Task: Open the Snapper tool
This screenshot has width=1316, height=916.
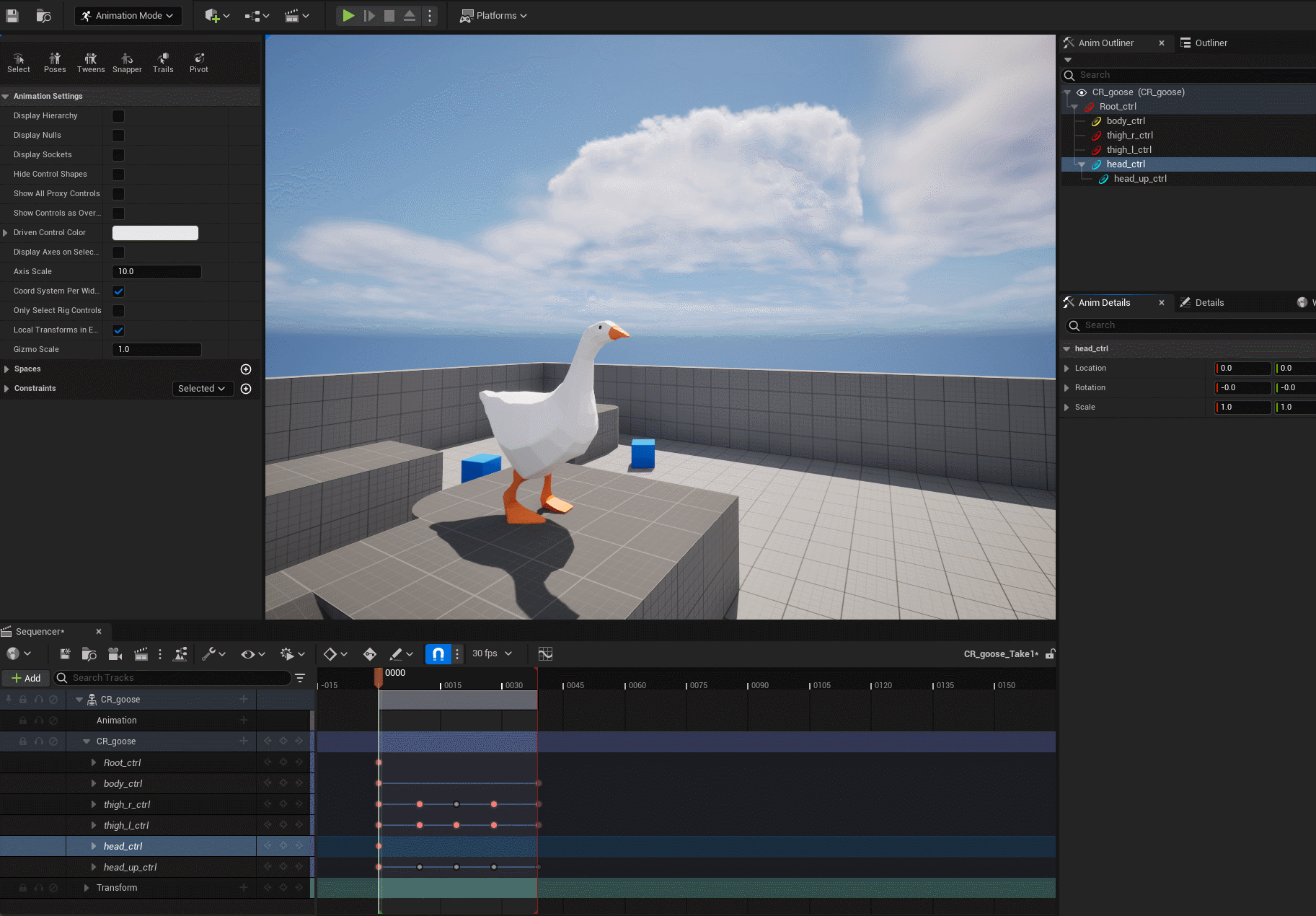Action: click(x=127, y=63)
